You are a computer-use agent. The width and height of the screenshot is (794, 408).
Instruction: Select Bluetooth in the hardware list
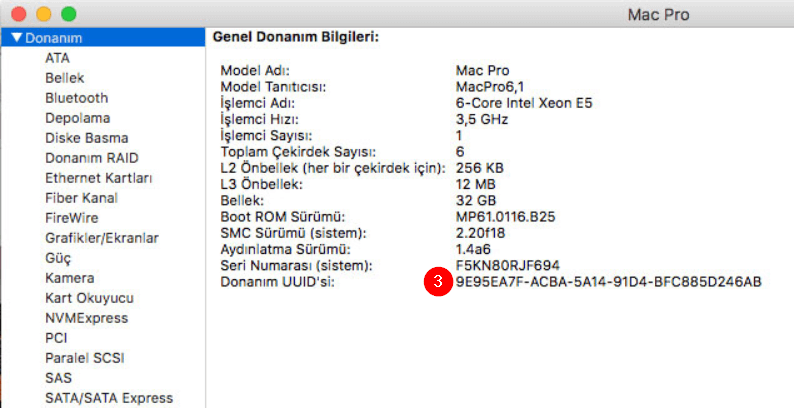pos(76,98)
